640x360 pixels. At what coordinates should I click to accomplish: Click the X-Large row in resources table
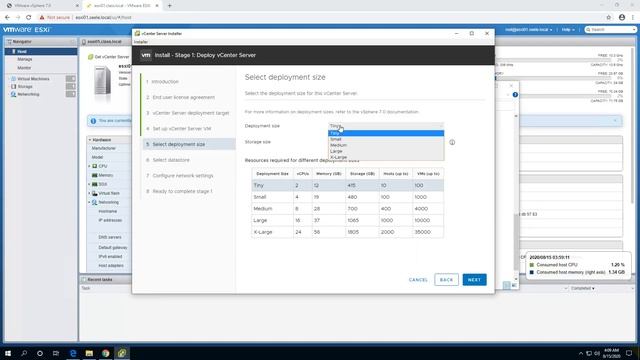(x=347, y=232)
